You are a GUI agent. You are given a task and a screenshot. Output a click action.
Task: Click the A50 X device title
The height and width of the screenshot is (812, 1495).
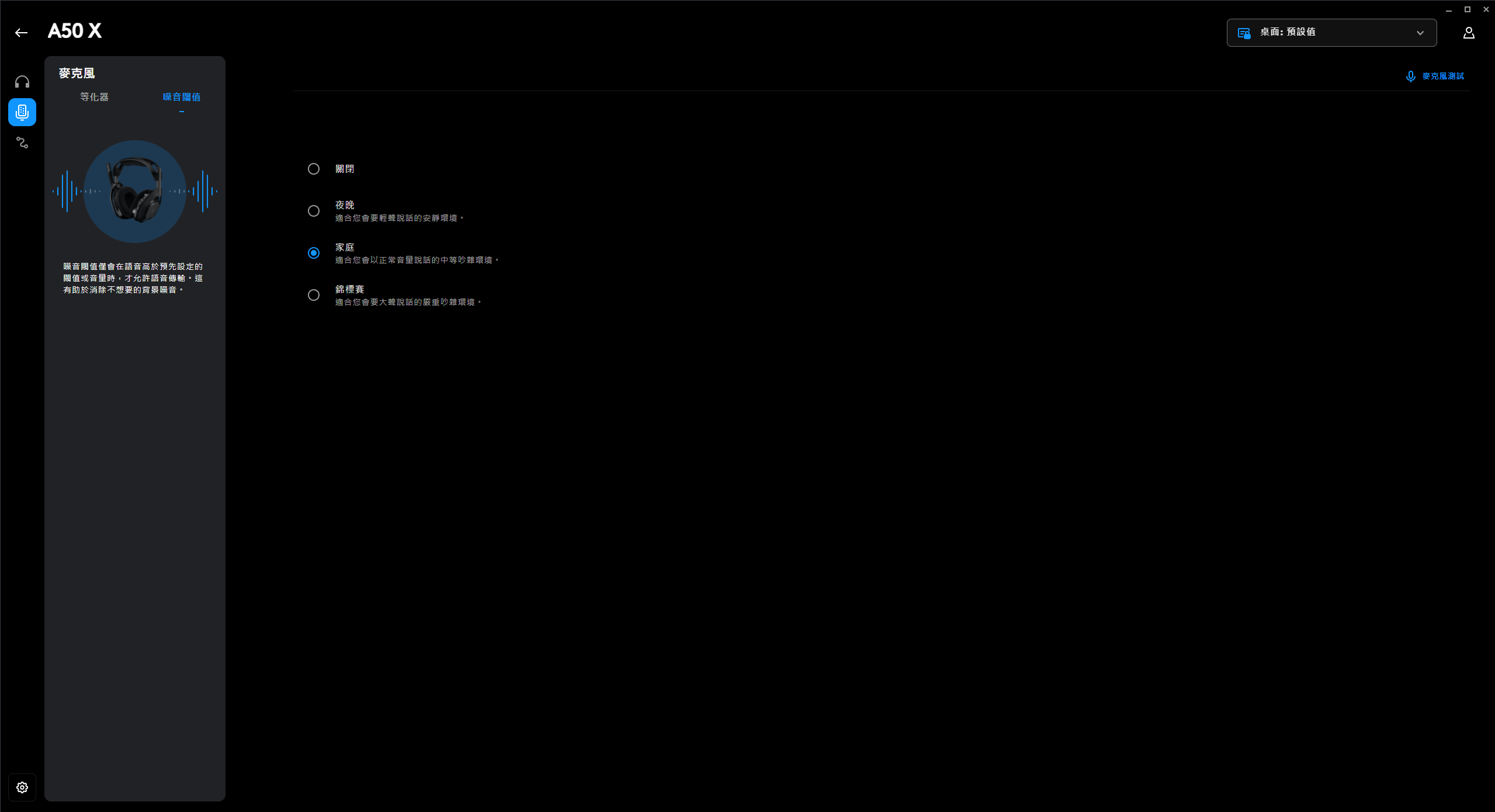click(x=75, y=31)
